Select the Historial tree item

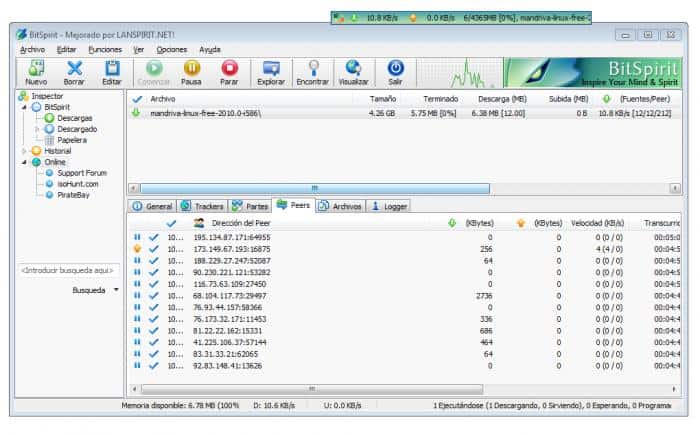point(58,151)
